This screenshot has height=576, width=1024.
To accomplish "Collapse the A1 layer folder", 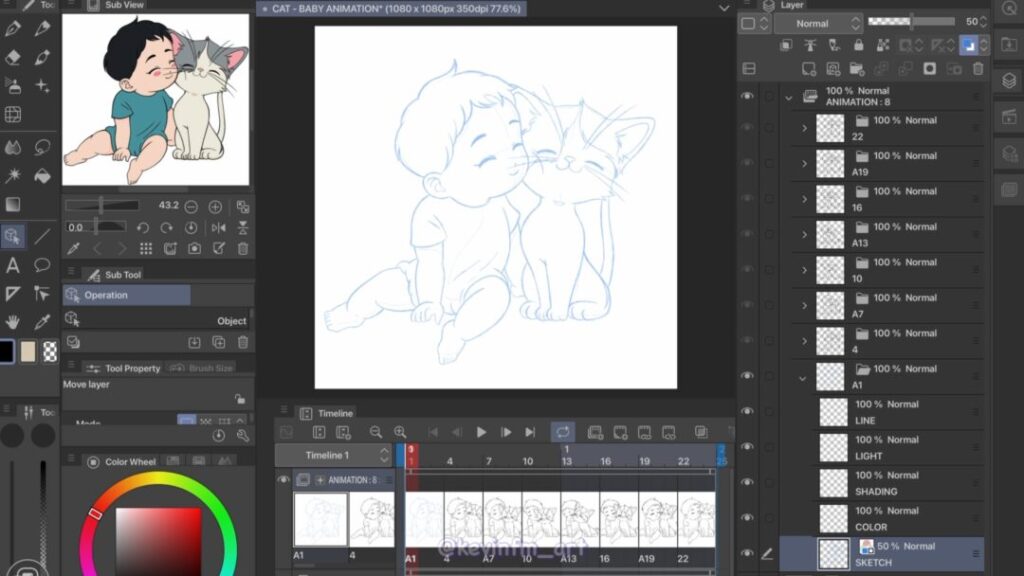I will tap(804, 377).
